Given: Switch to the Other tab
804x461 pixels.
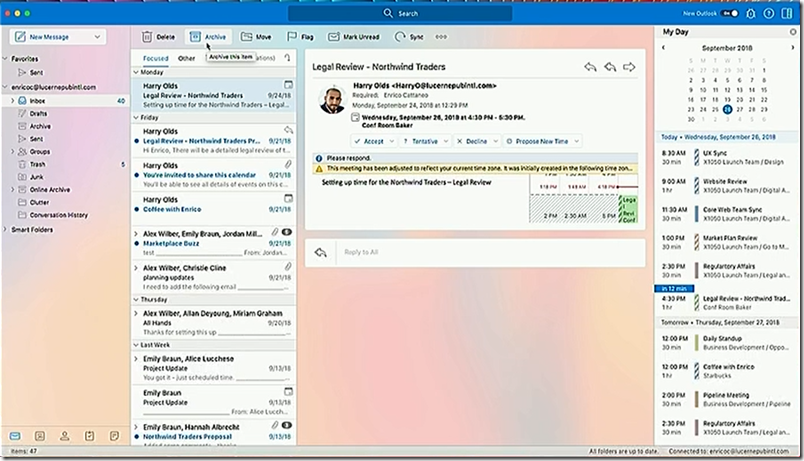Looking at the screenshot, I should (x=186, y=58).
